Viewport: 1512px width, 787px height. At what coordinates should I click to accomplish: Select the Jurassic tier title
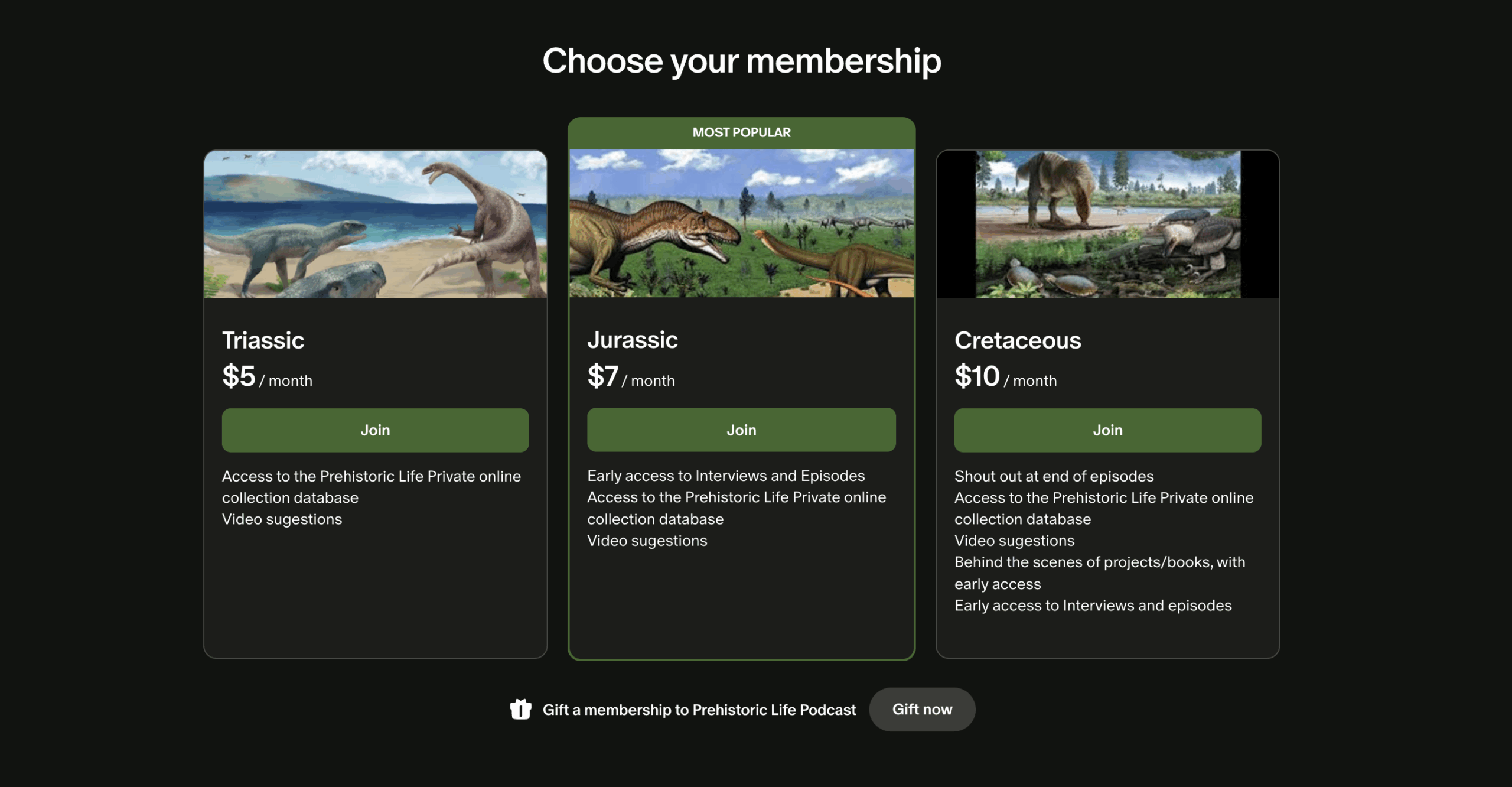click(x=632, y=340)
